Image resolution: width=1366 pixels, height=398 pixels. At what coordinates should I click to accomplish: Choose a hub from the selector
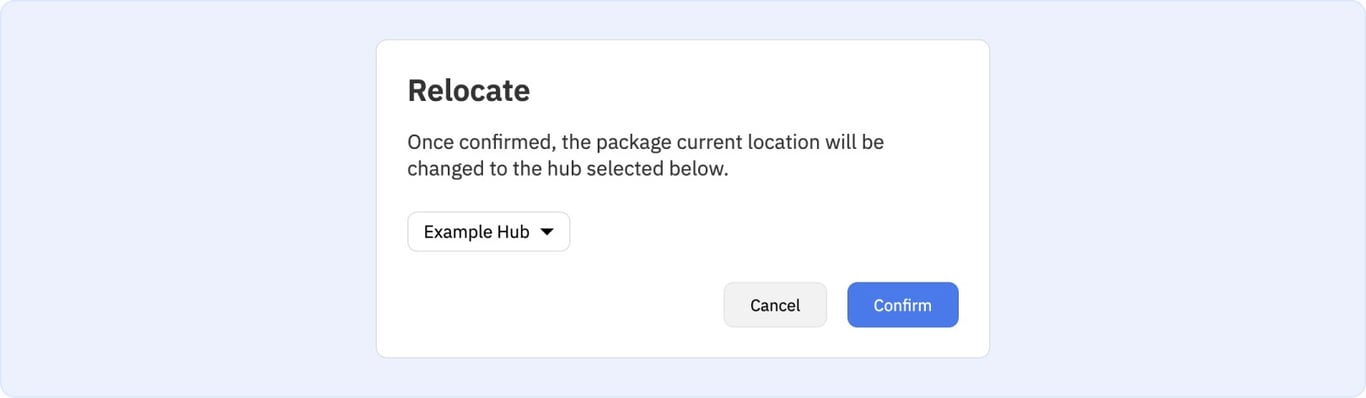point(488,232)
